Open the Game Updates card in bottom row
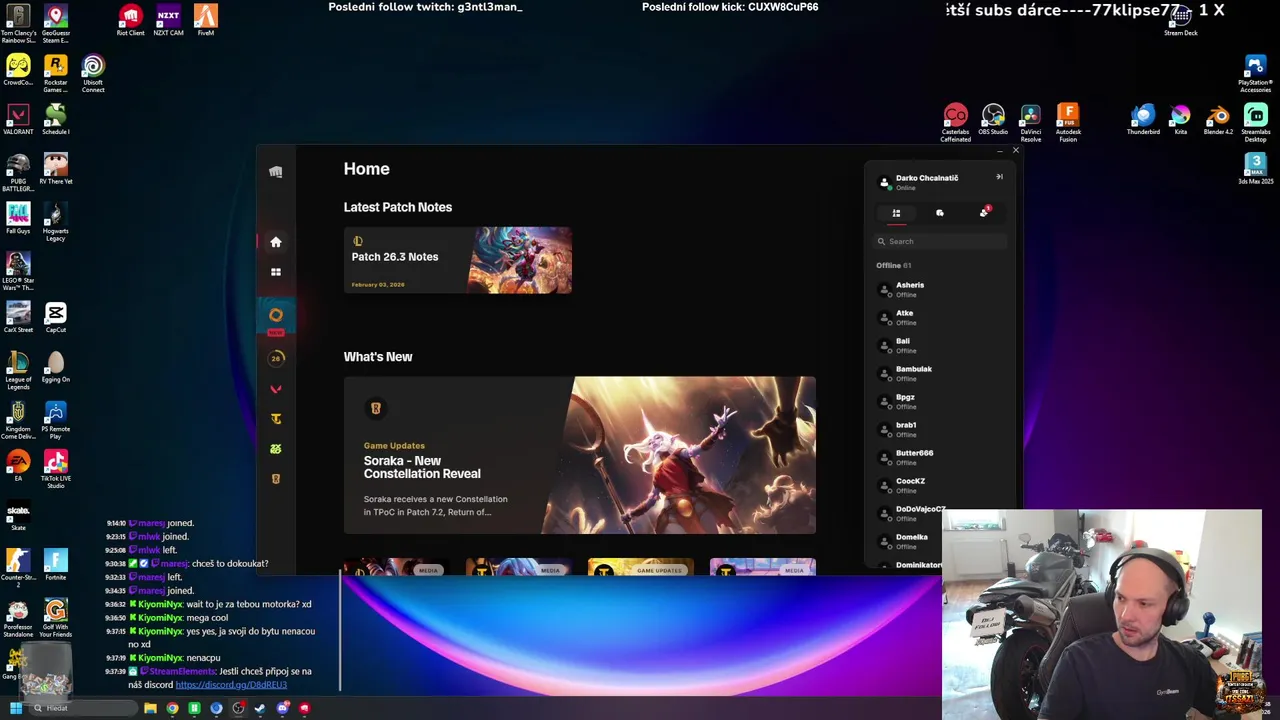 (640, 568)
